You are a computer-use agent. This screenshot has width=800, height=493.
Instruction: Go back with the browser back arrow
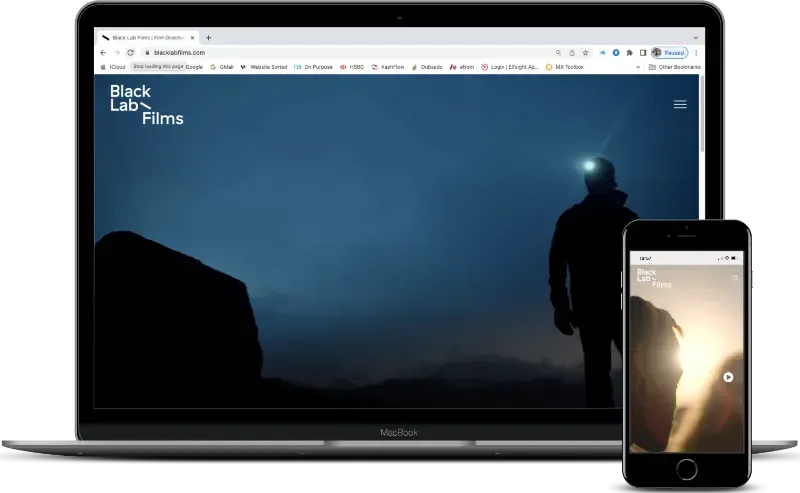coord(104,53)
